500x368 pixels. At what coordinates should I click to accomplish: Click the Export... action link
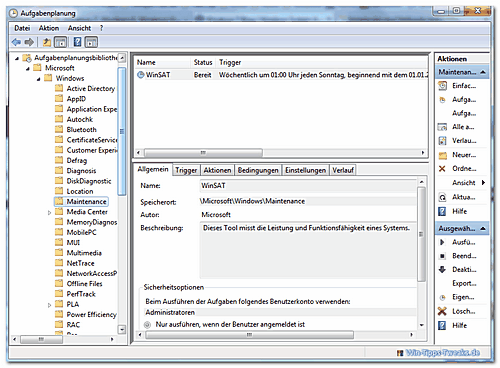click(x=464, y=283)
